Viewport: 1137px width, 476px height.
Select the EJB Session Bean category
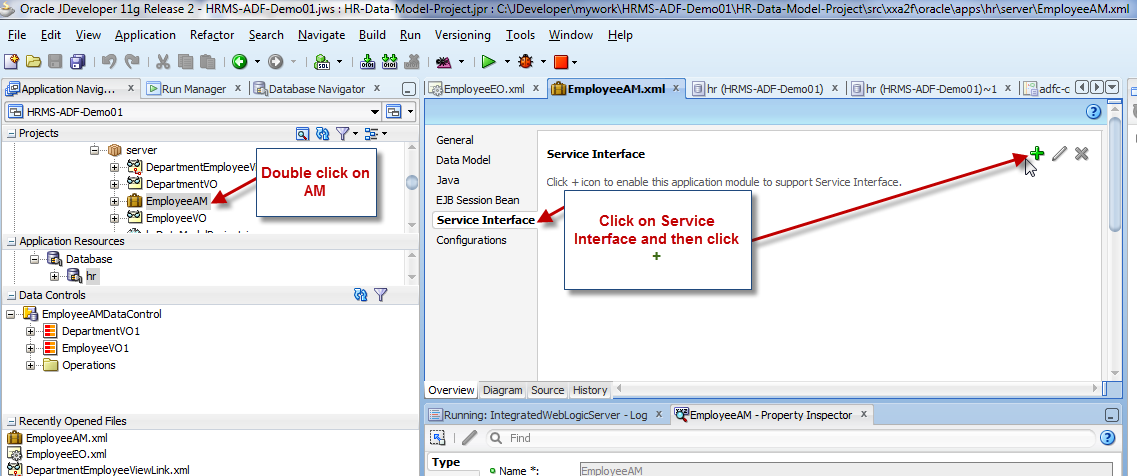point(477,200)
